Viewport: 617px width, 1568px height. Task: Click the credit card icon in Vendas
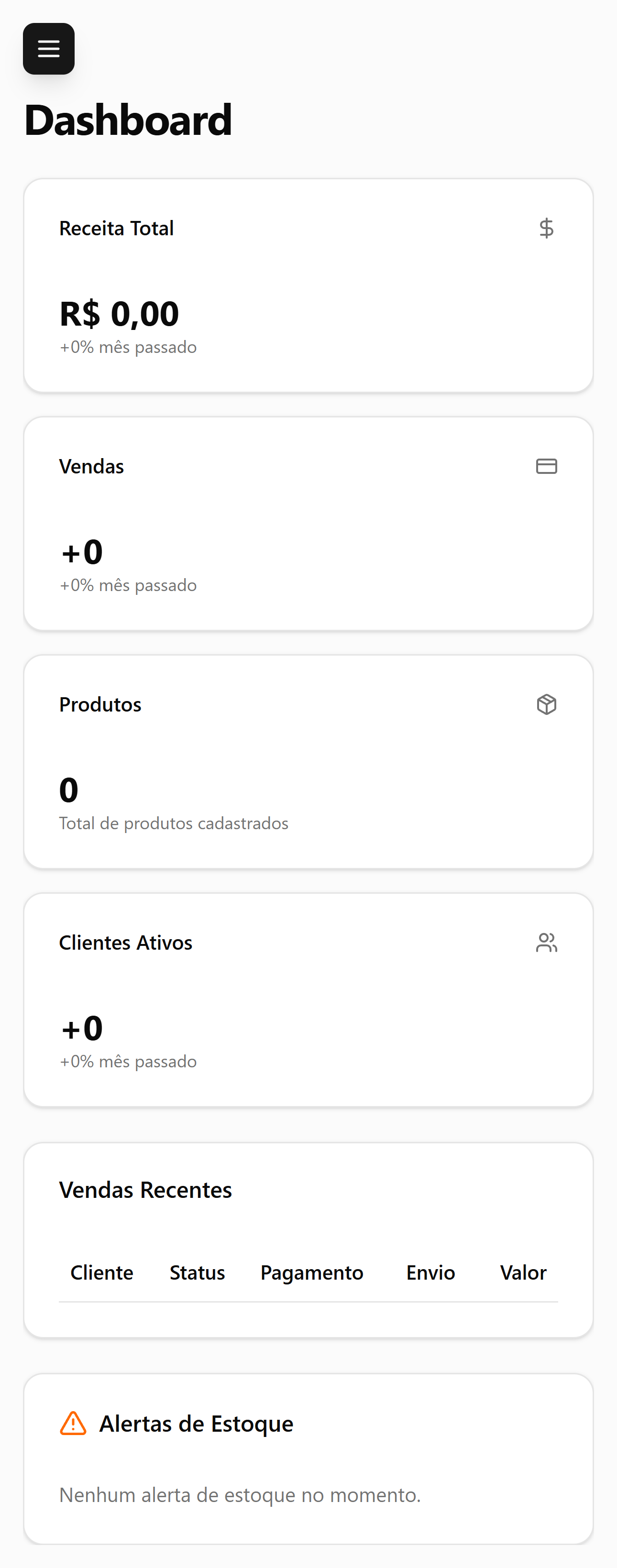click(546, 466)
